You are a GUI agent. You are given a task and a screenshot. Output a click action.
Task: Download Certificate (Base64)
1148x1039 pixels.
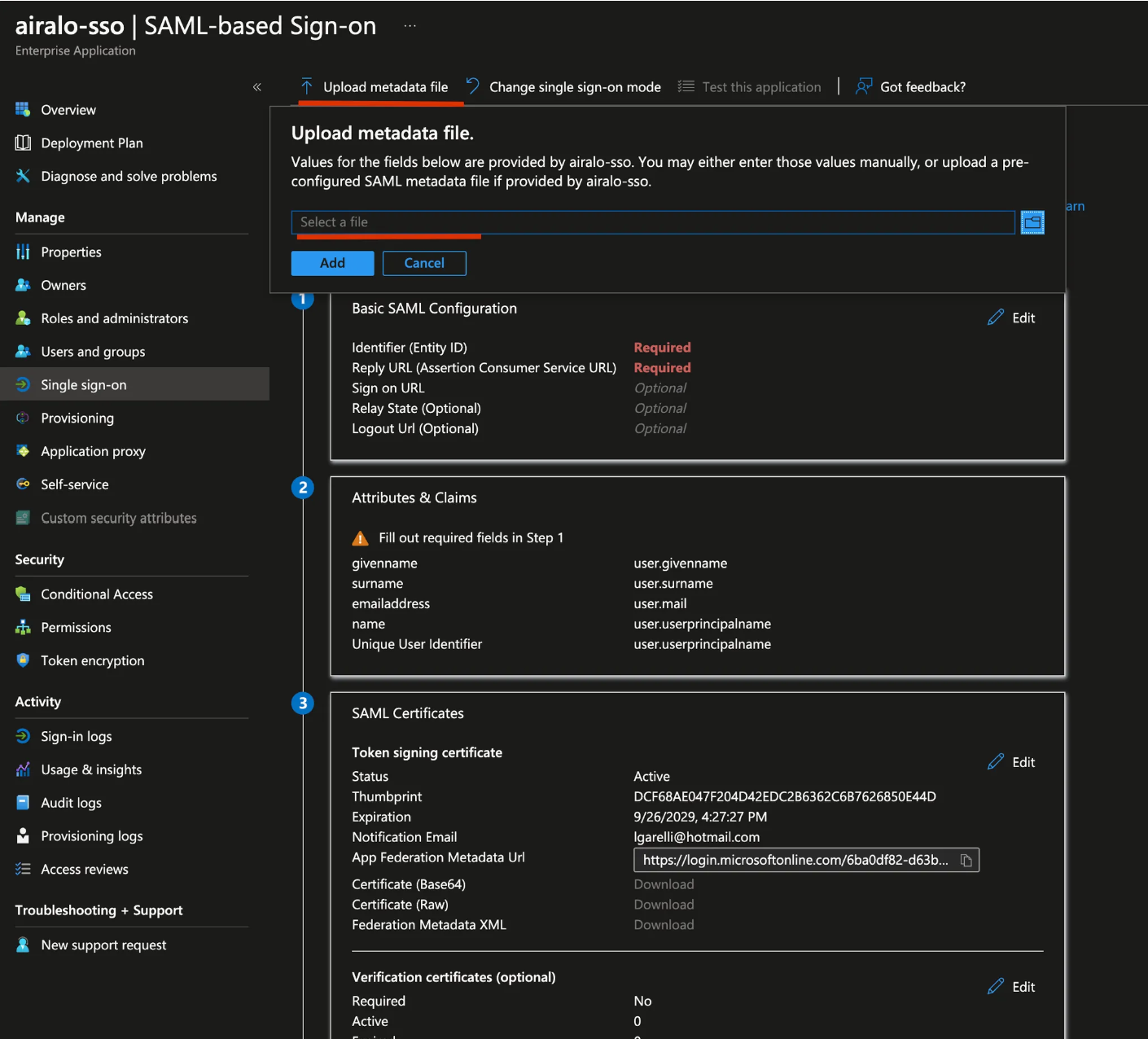(x=664, y=884)
